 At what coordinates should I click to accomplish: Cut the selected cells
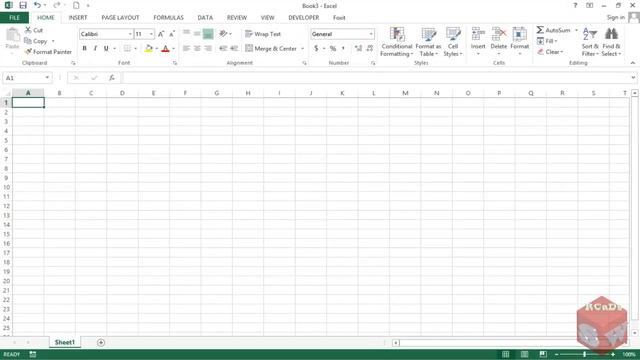34,30
